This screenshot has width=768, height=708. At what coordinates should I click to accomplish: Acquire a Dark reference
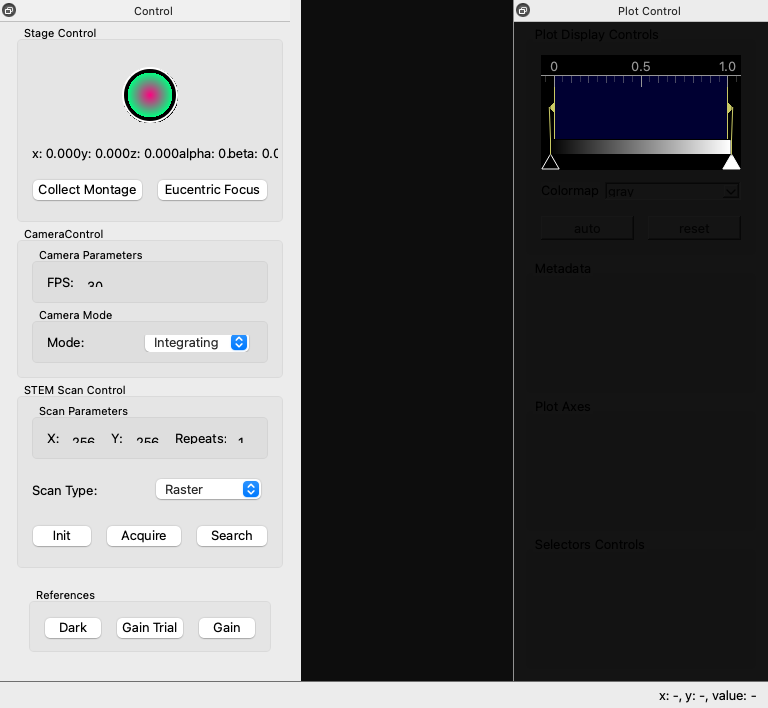(x=73, y=627)
